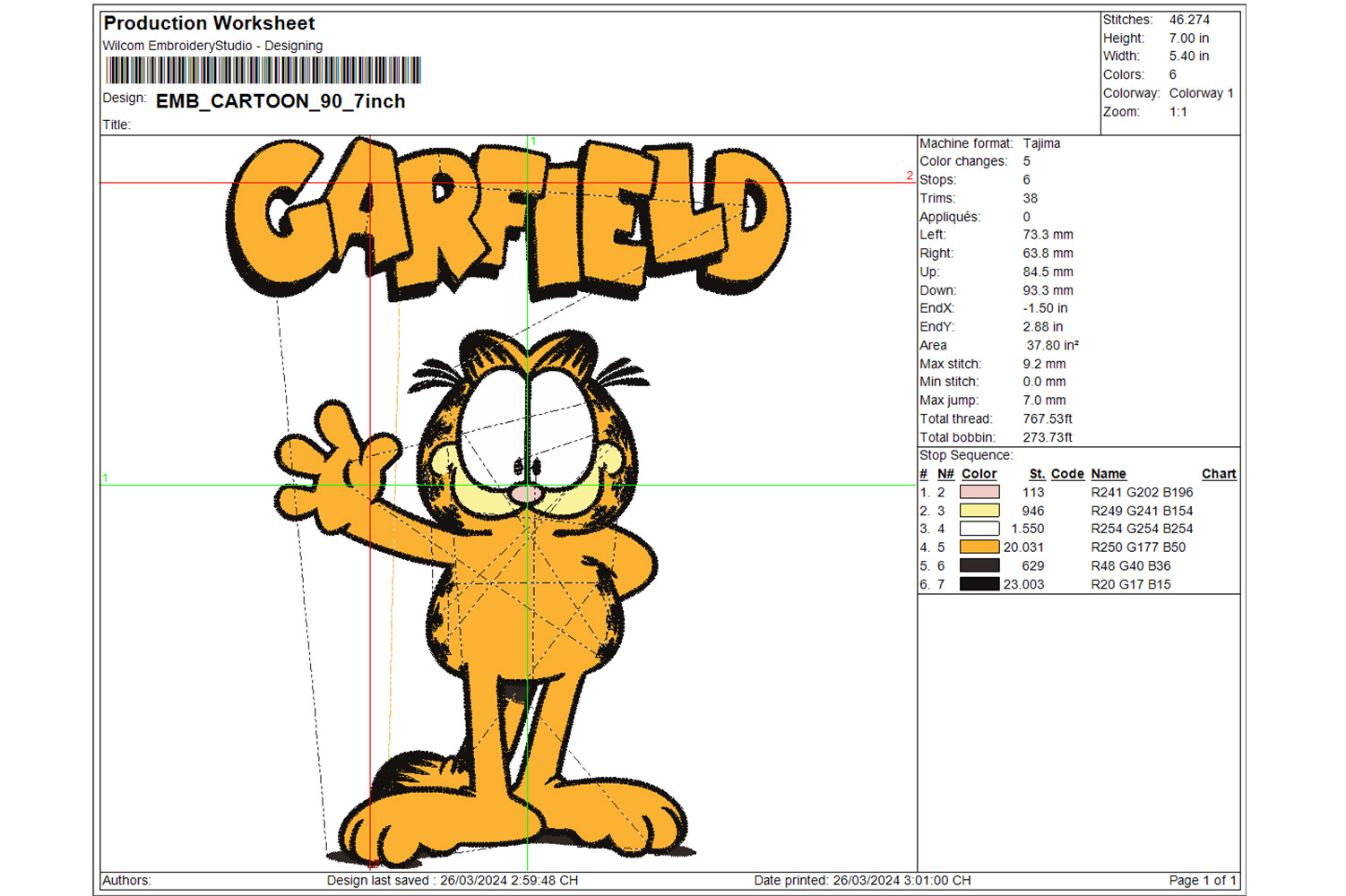The width and height of the screenshot is (1346, 896).
Task: Click the Up value 84.5 mm
Action: pyautogui.click(x=1048, y=271)
